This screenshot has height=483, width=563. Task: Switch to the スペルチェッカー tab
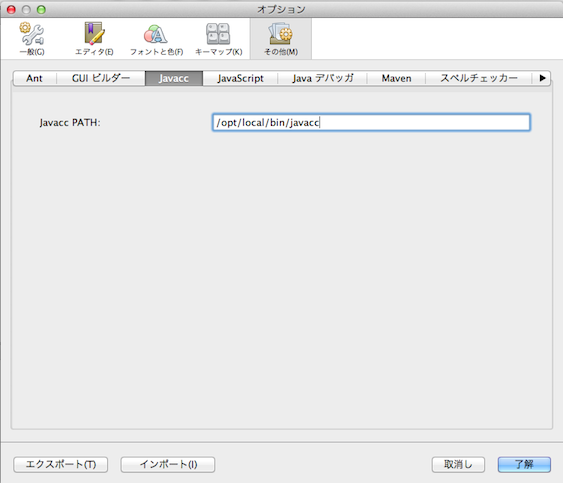click(479, 78)
